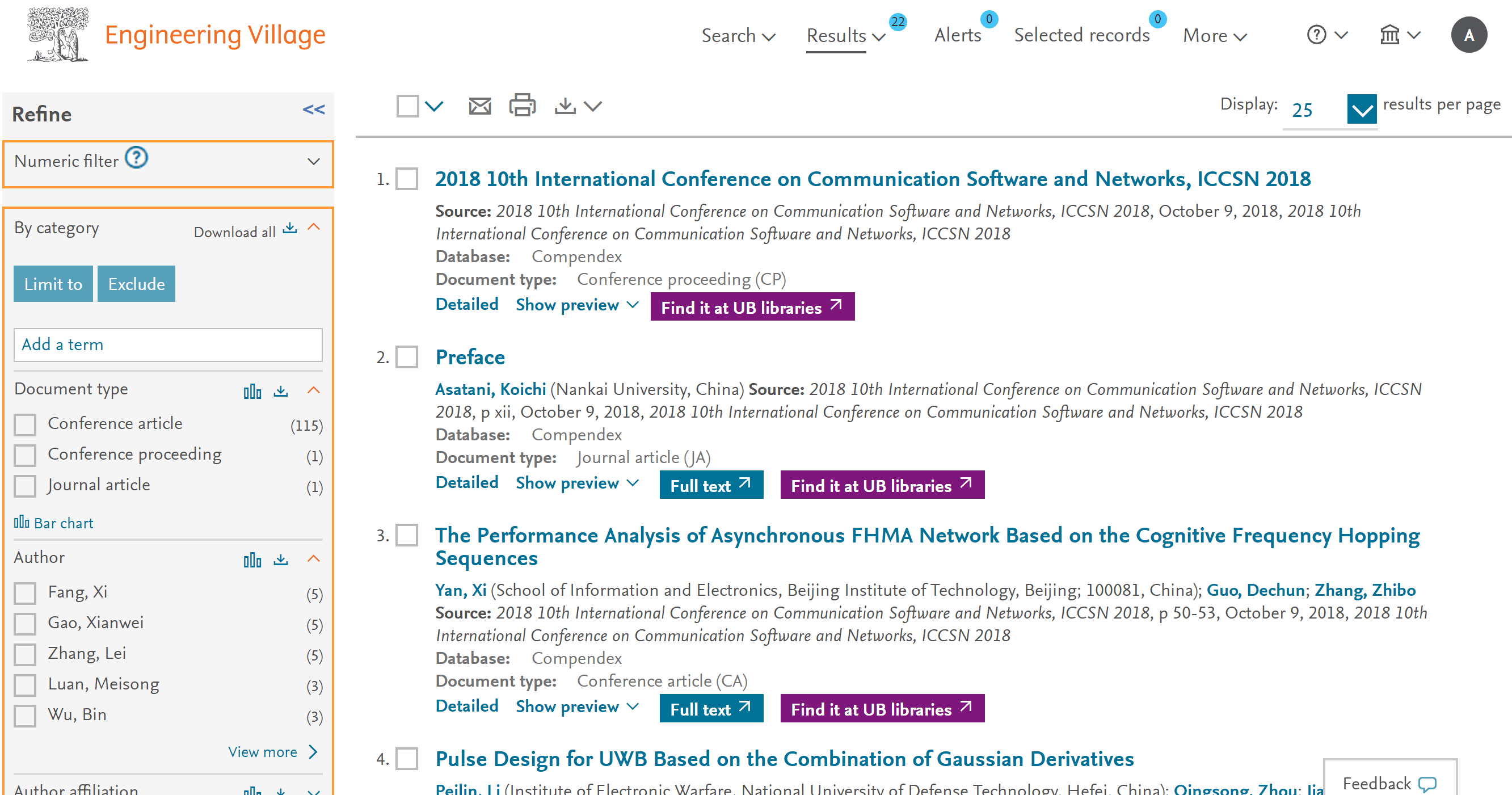Email selected records with the envelope icon
1512x795 pixels.
click(479, 106)
